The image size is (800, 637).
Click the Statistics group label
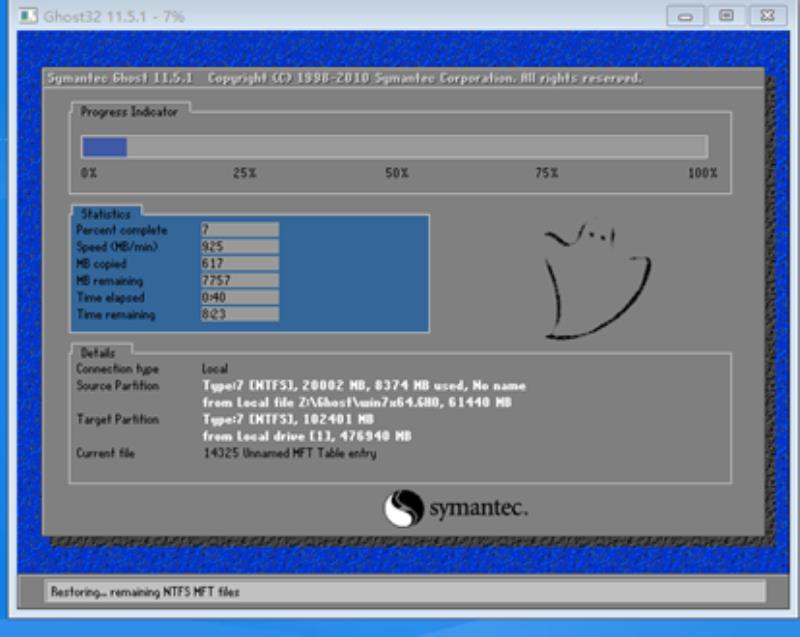tap(106, 214)
